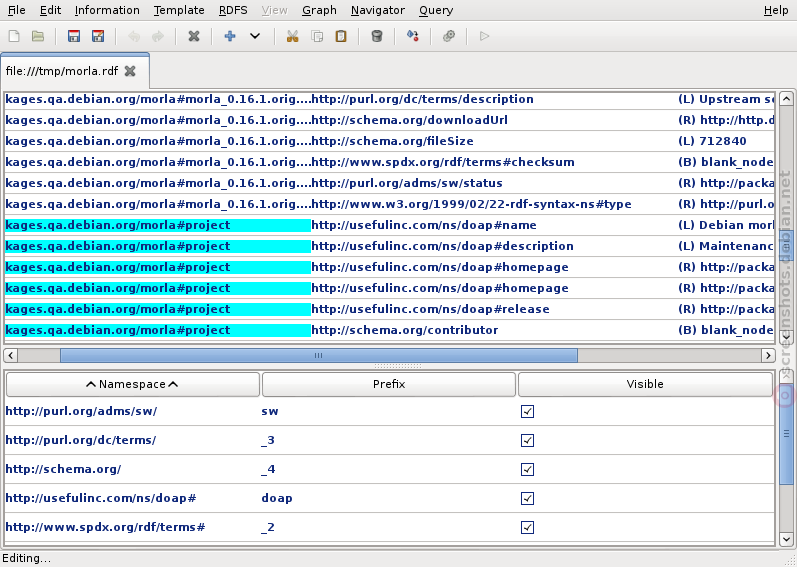This screenshot has width=797, height=567.
Task: Click the graph nodes icon in the toolbar
Action: click(413, 36)
